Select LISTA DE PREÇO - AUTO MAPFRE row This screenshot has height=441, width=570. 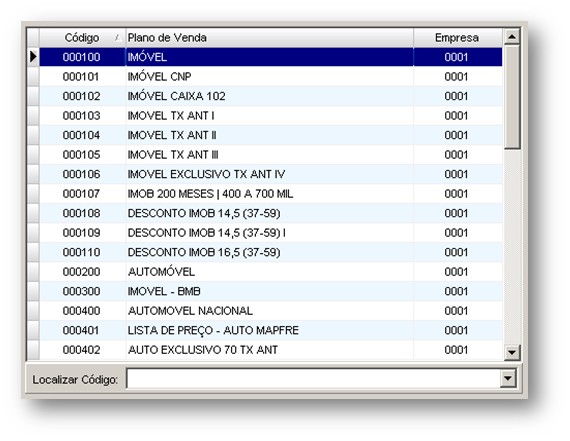tap(271, 330)
